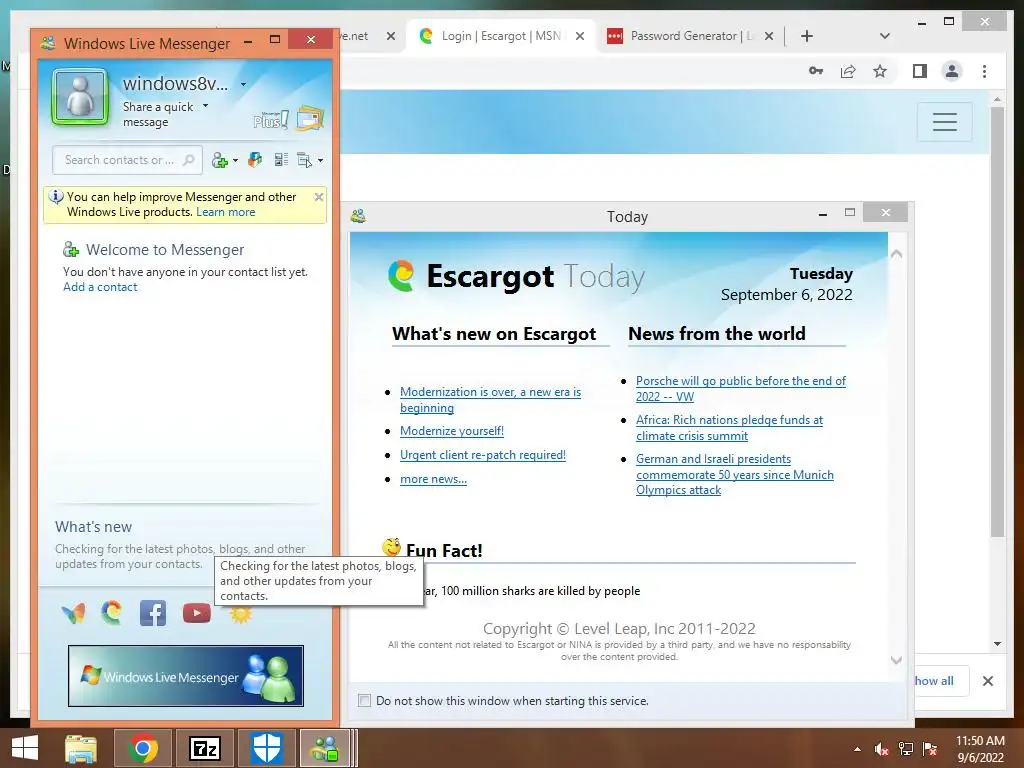Open a new Chrome tab

pyautogui.click(x=807, y=36)
